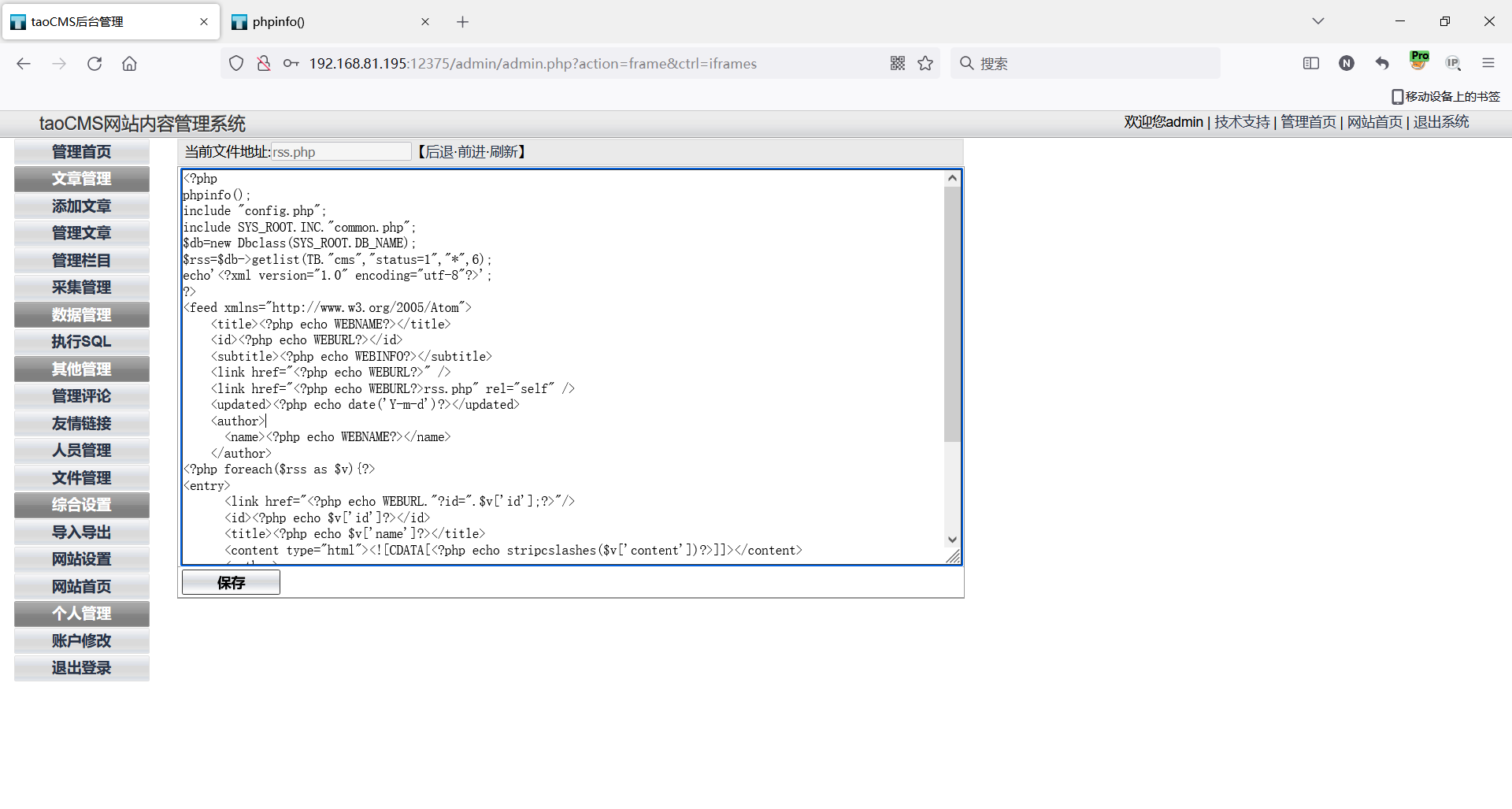Click the 退出系统 header link

(1441, 122)
